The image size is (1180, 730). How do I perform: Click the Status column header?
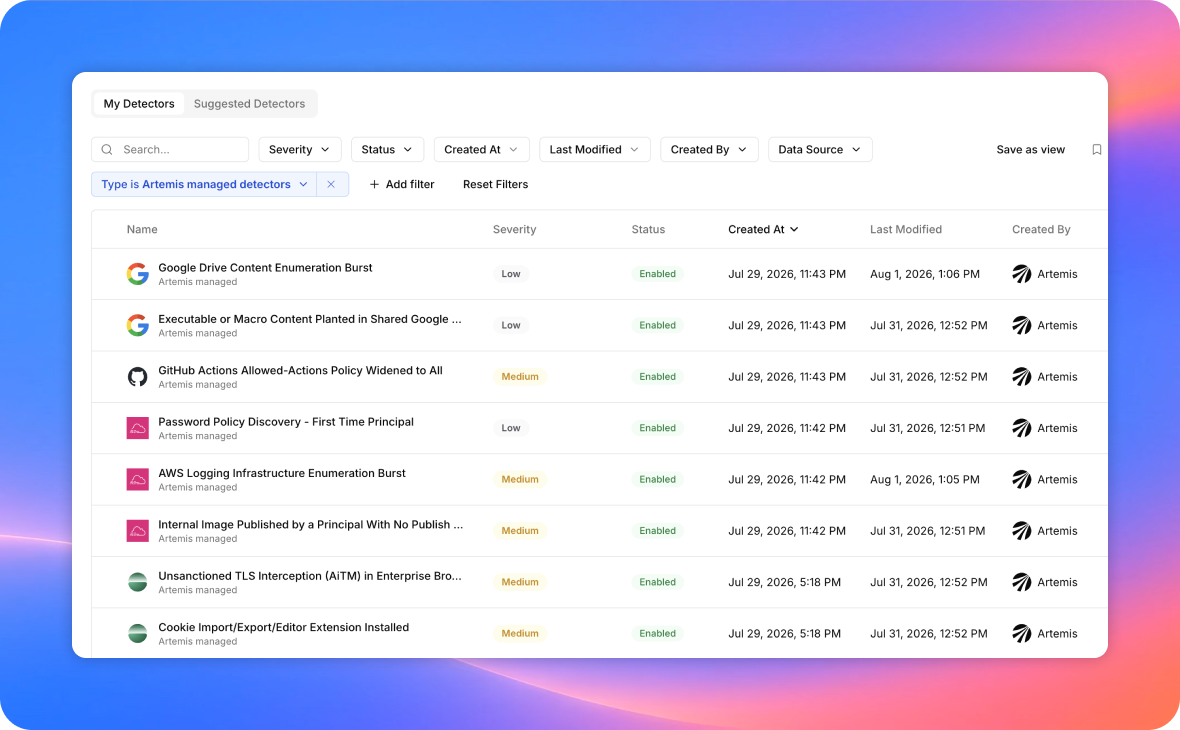click(x=648, y=230)
